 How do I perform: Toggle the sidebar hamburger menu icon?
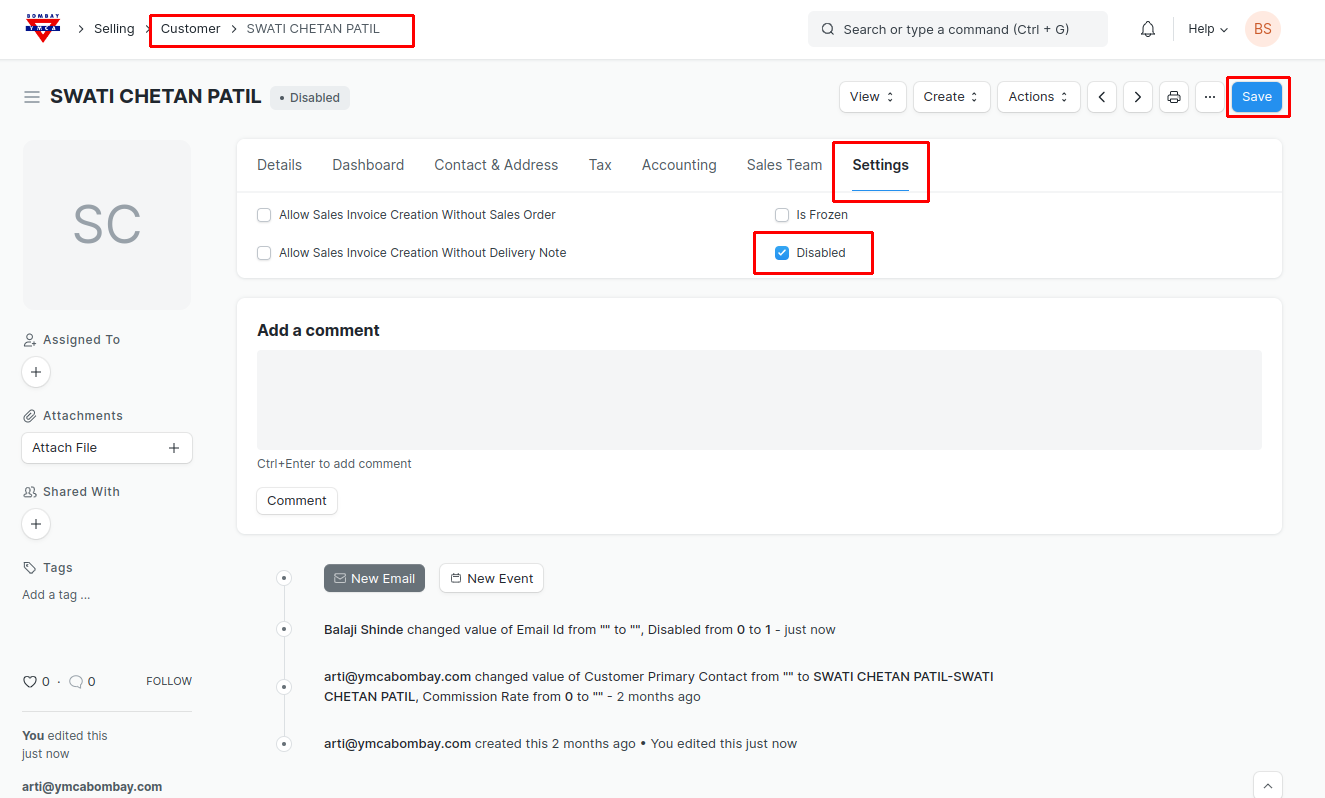coord(32,97)
